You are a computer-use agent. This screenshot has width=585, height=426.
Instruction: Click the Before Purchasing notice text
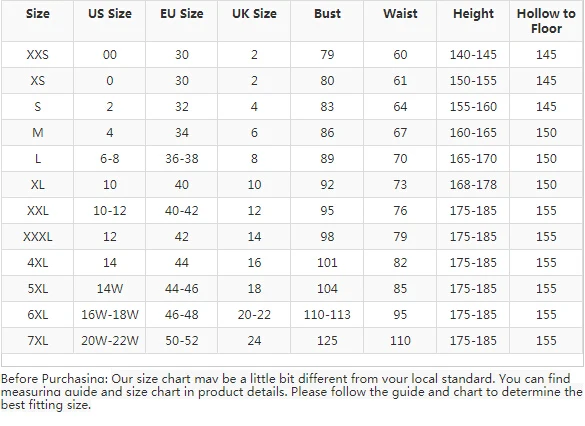click(292, 392)
